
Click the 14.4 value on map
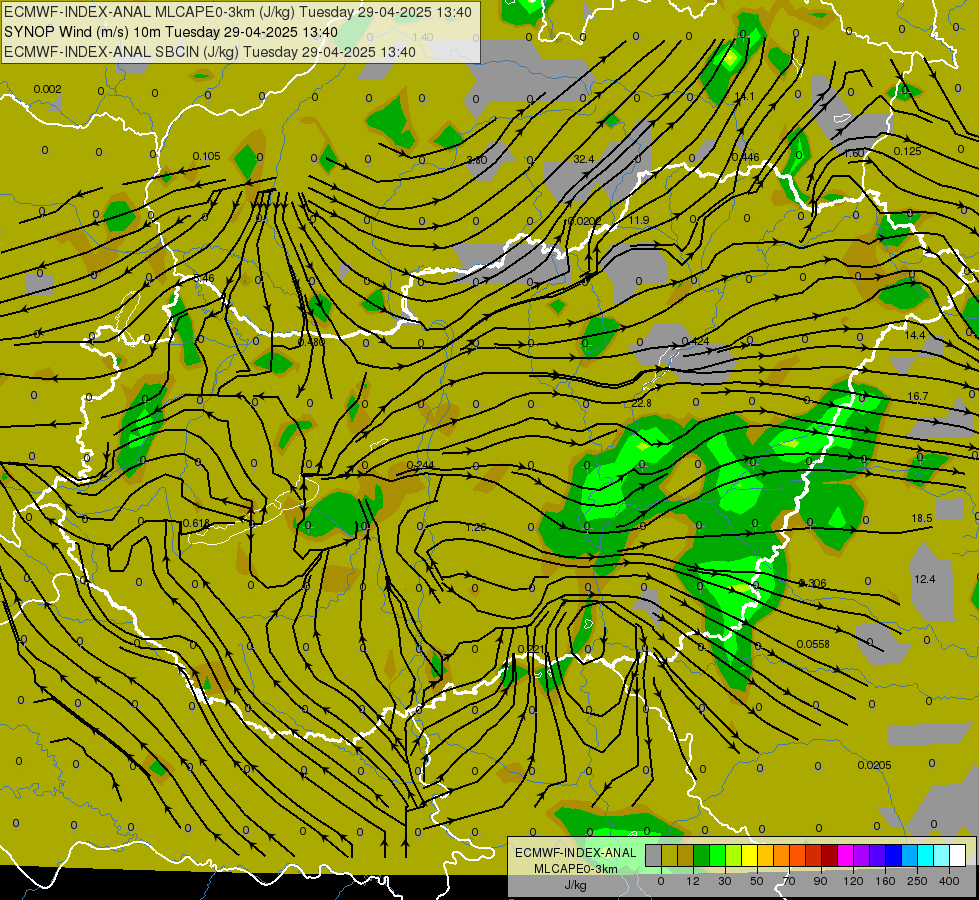pyautogui.click(x=915, y=335)
